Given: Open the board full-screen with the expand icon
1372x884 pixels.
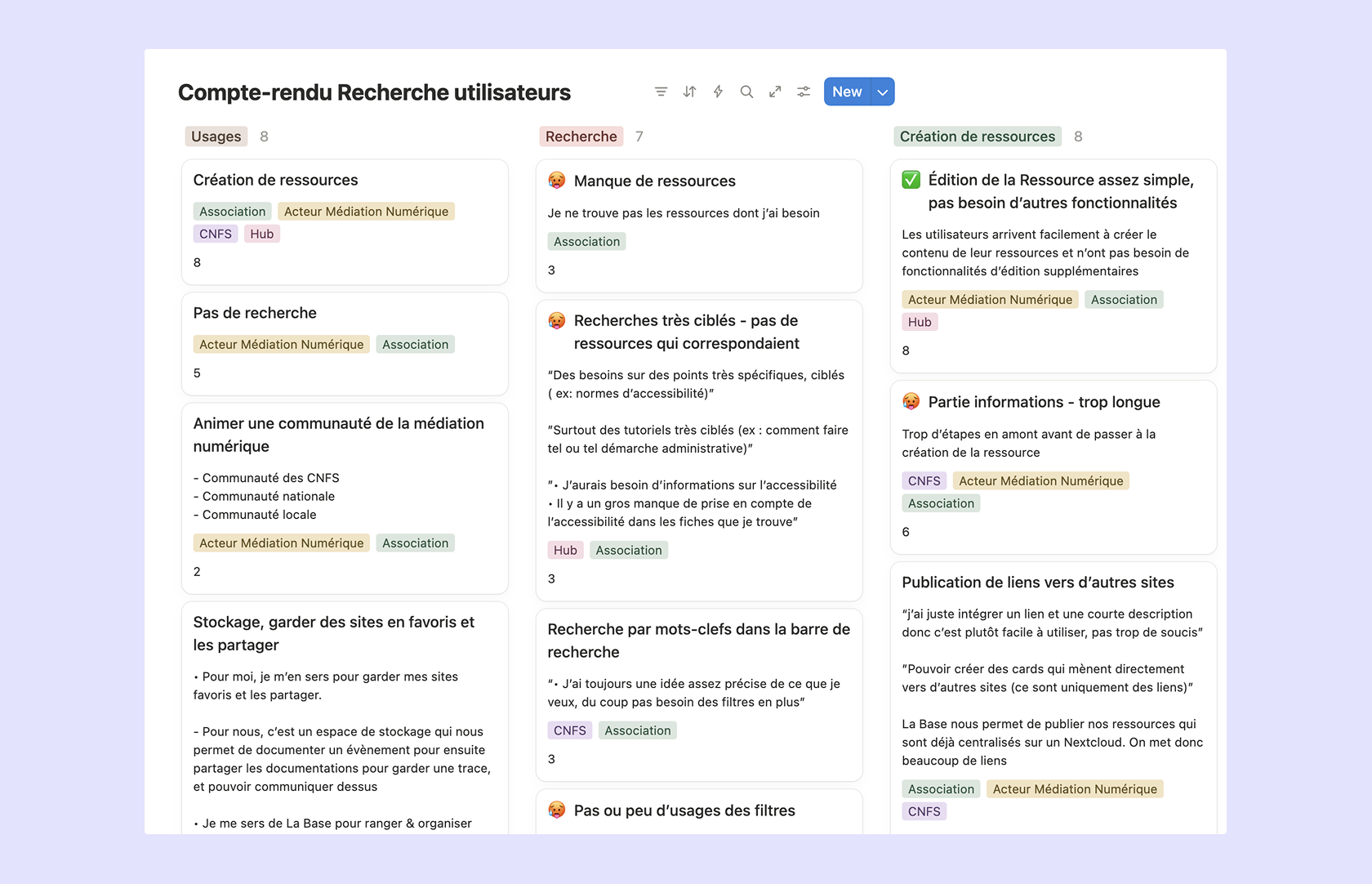Looking at the screenshot, I should coord(775,92).
